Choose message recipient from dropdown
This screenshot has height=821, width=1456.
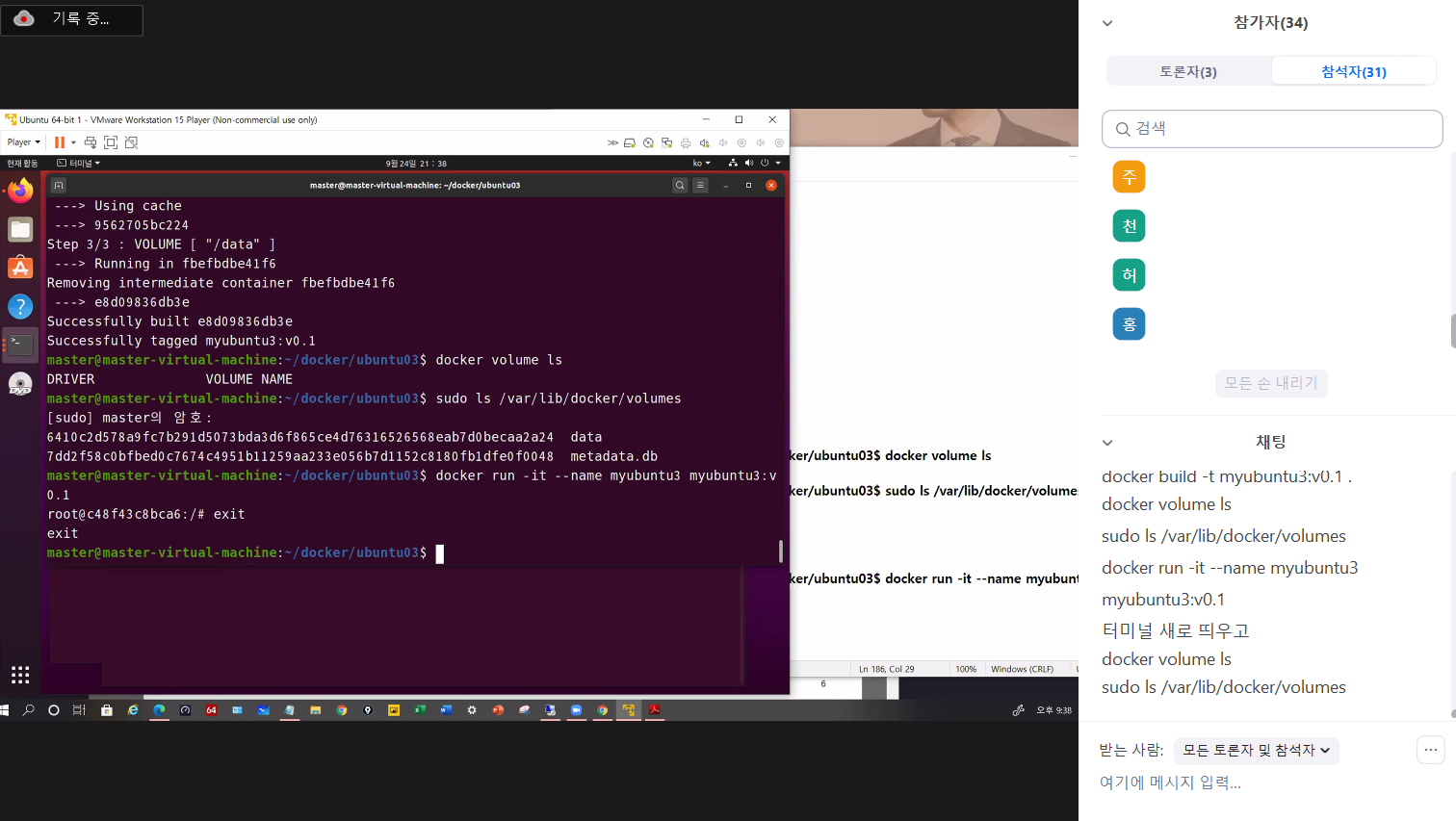tap(1256, 751)
